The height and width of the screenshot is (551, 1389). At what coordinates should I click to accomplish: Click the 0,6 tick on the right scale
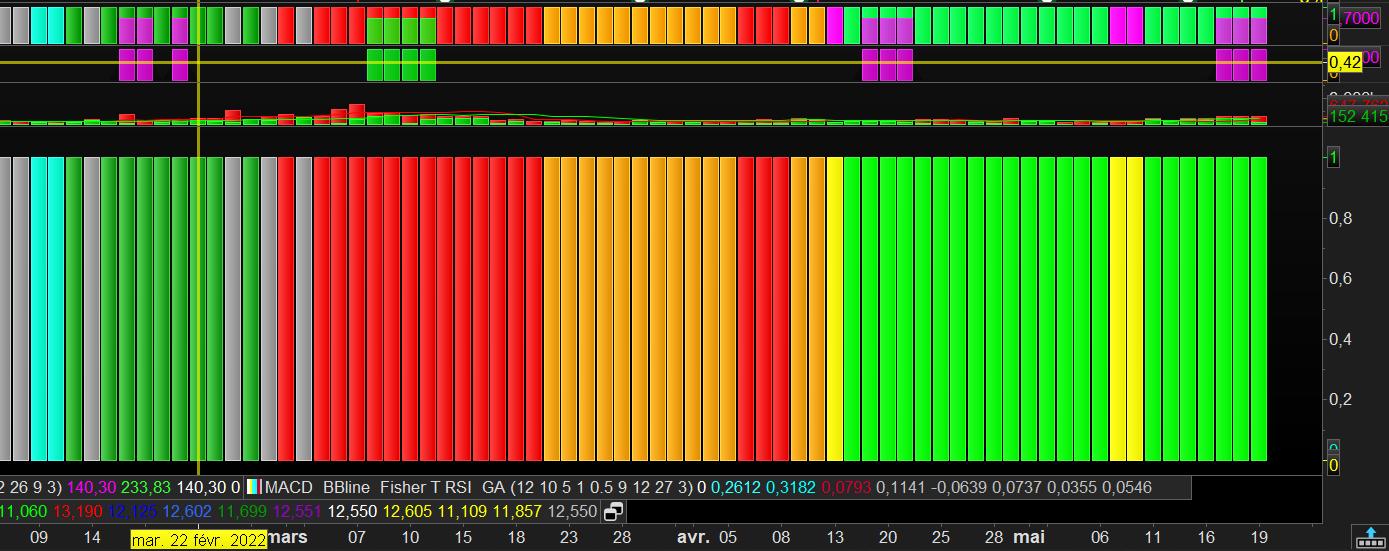tap(1341, 279)
